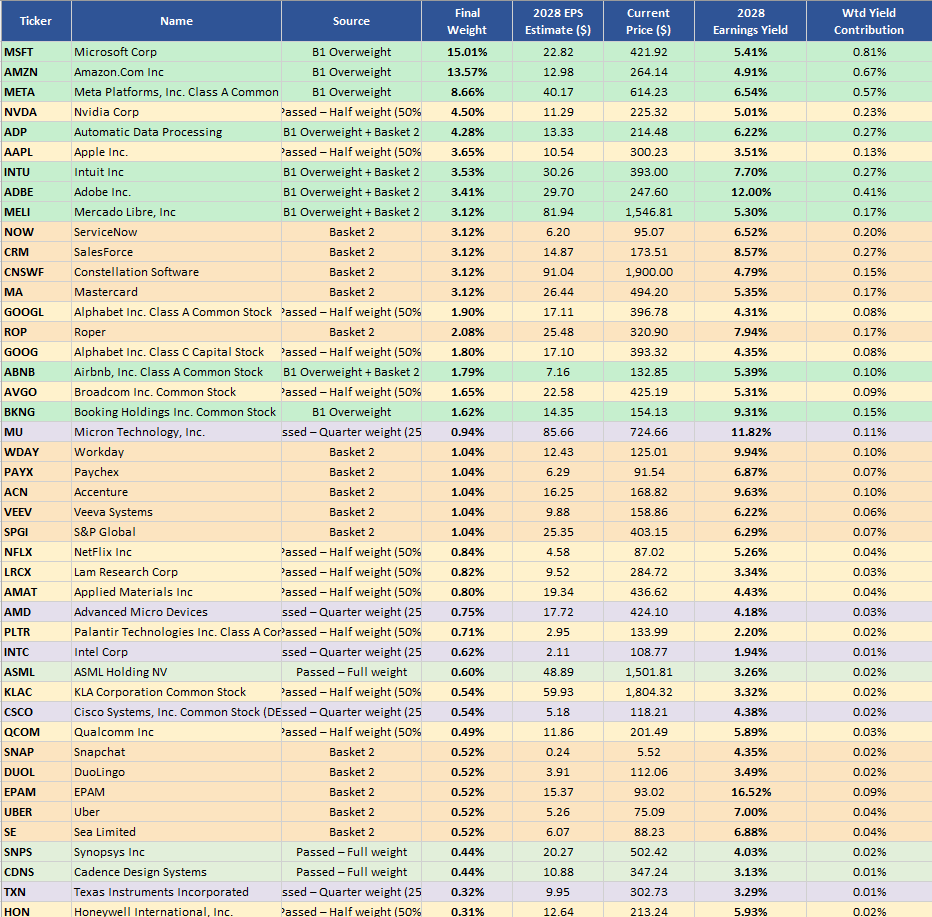This screenshot has height=917, width=932.
Task: Click the MSFT ticker cell
Action: coord(36,52)
